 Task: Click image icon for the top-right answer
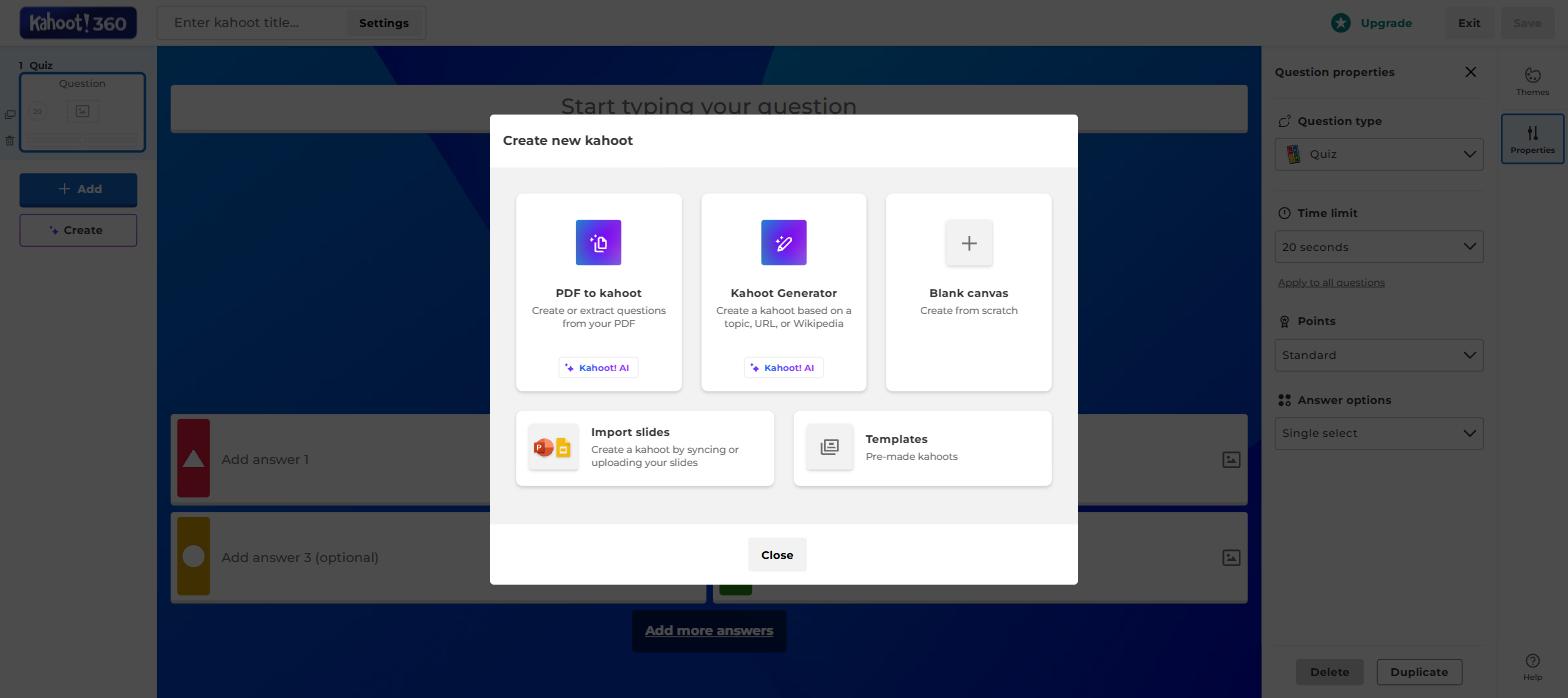[1231, 459]
